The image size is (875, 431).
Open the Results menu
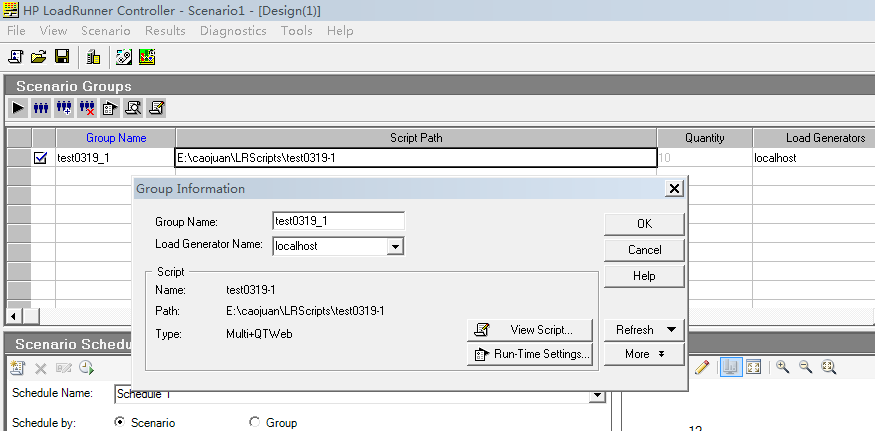(165, 31)
